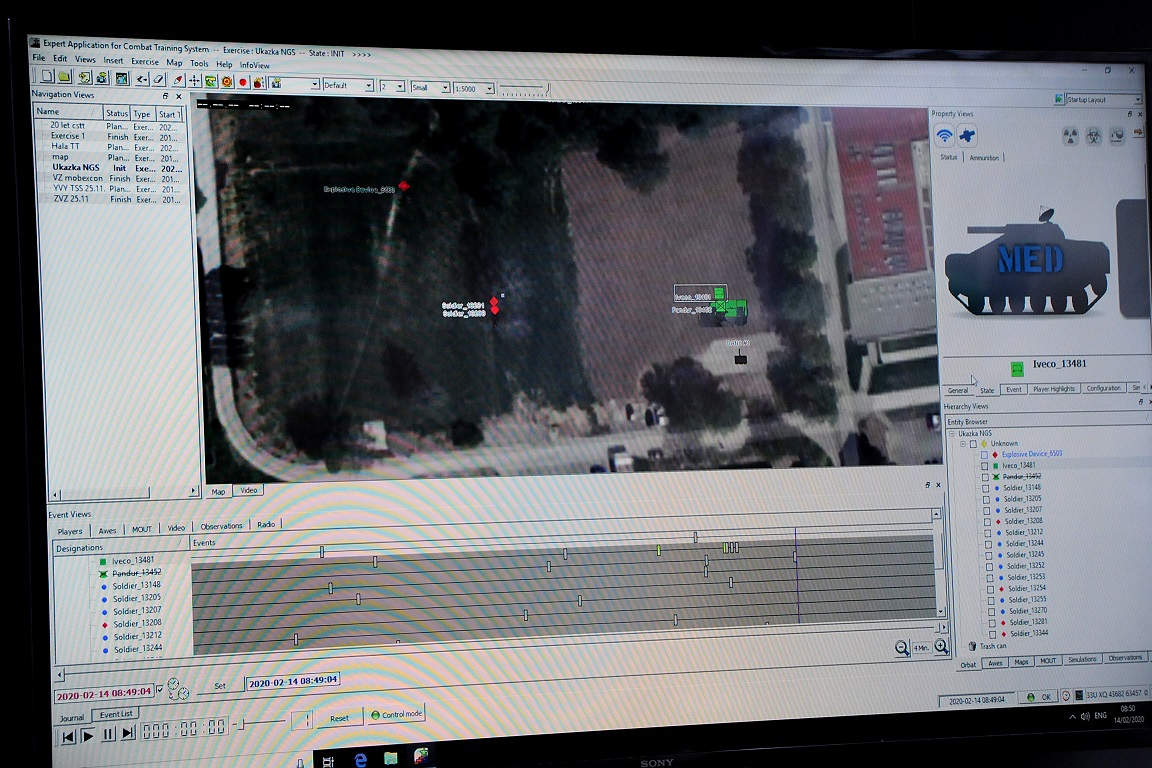The width and height of the screenshot is (1152, 768).
Task: Check the Iveco_13481 entity checkbox
Action: pos(985,466)
